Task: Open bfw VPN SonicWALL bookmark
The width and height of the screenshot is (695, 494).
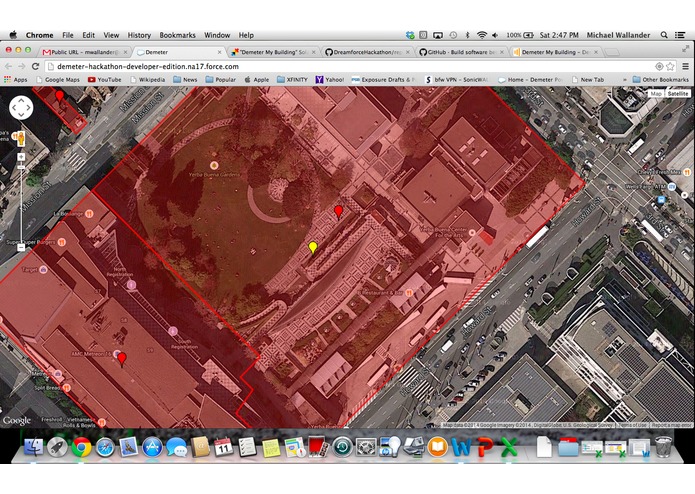Action: 456,80
